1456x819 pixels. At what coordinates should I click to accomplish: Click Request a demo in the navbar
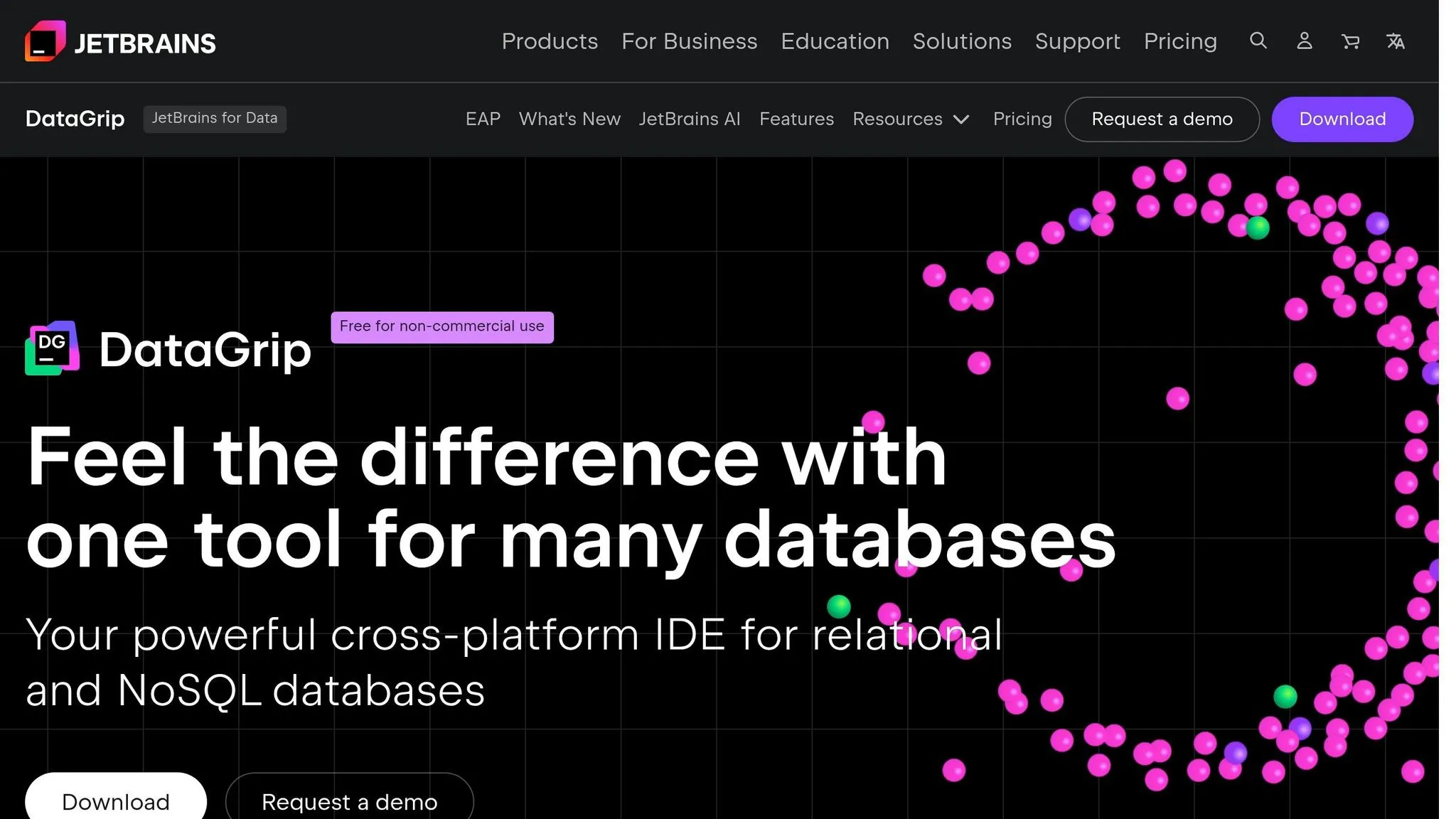click(x=1162, y=119)
